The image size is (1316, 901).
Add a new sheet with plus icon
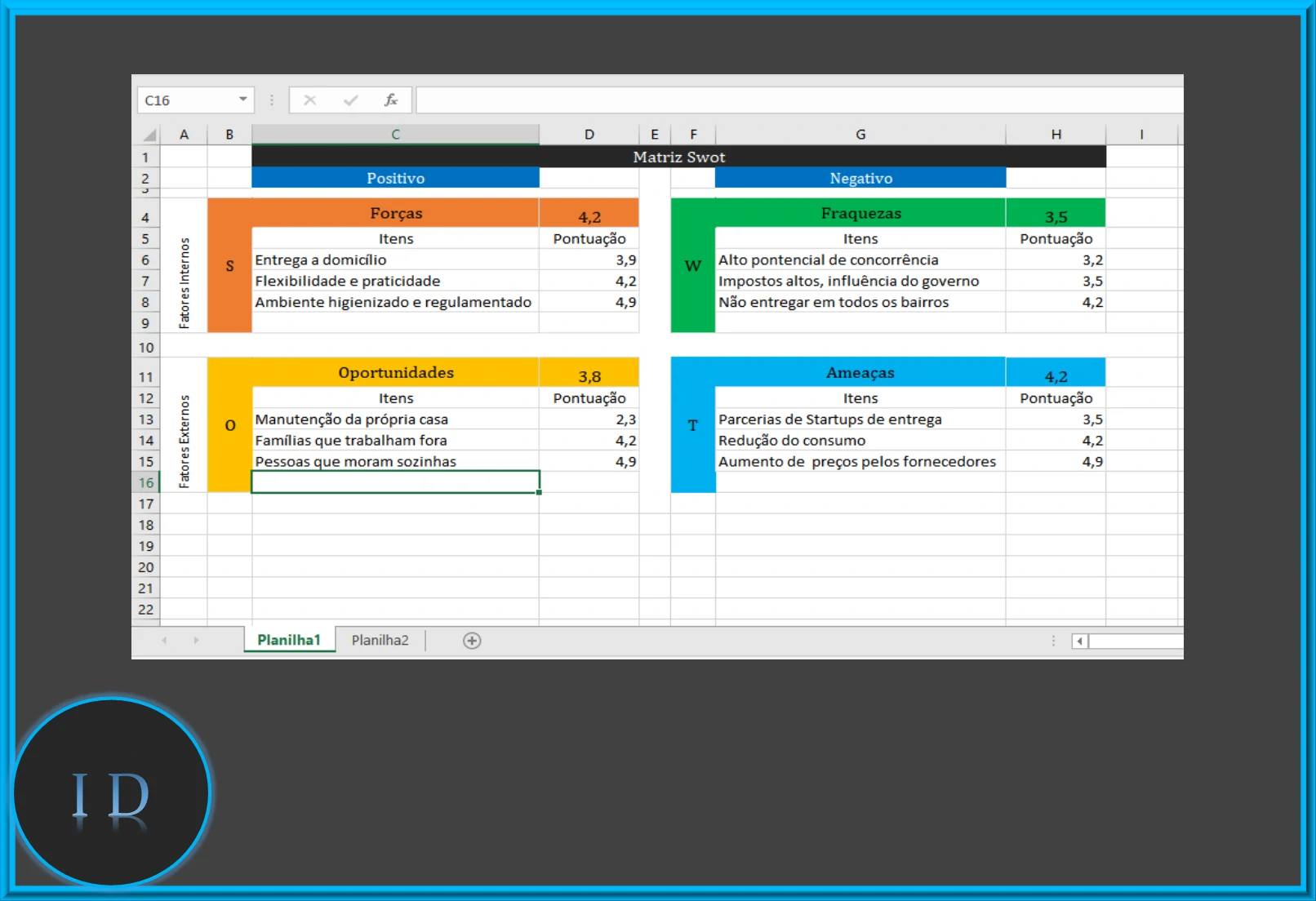[x=472, y=641]
